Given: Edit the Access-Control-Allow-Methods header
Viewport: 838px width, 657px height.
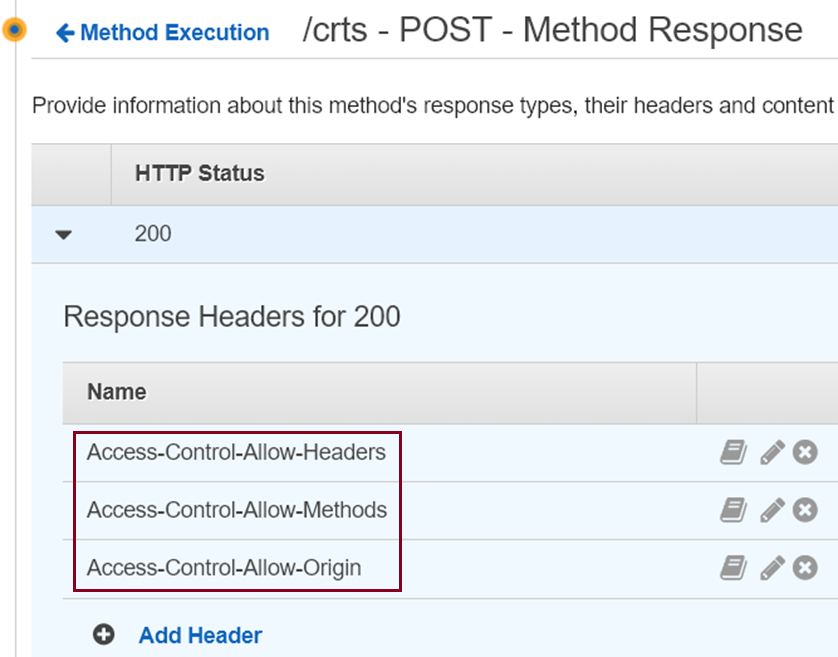Looking at the screenshot, I should point(772,510).
